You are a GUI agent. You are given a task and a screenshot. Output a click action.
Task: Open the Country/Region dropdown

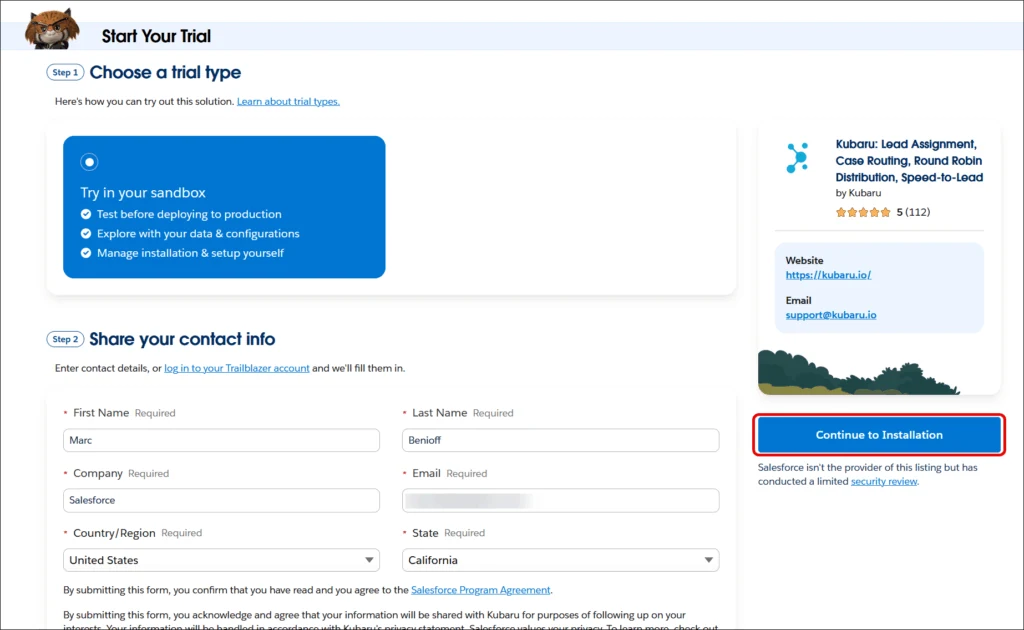(221, 560)
